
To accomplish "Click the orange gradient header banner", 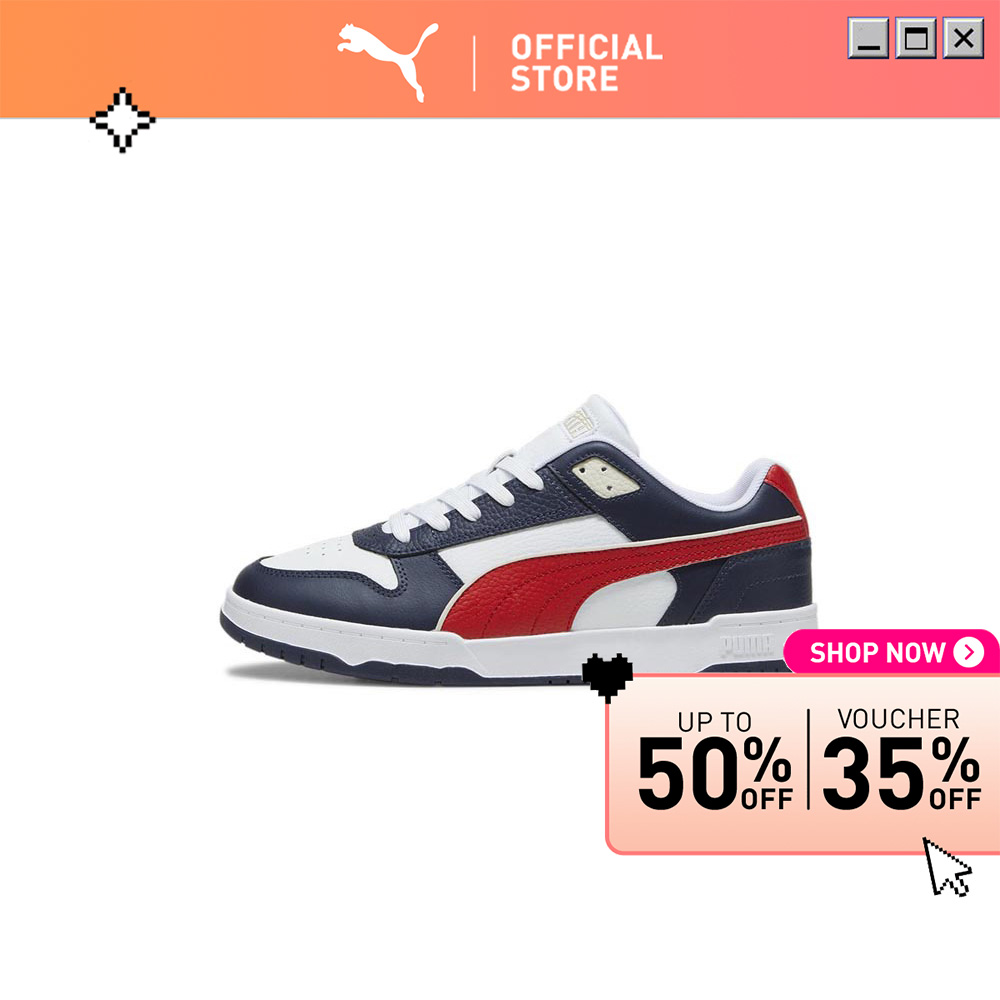I will click(500, 59).
